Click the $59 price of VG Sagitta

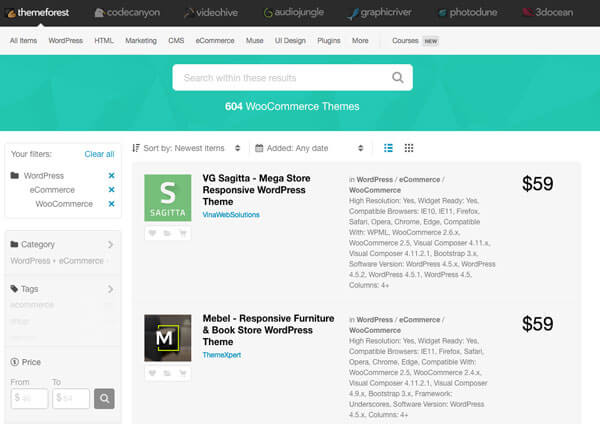click(x=538, y=184)
